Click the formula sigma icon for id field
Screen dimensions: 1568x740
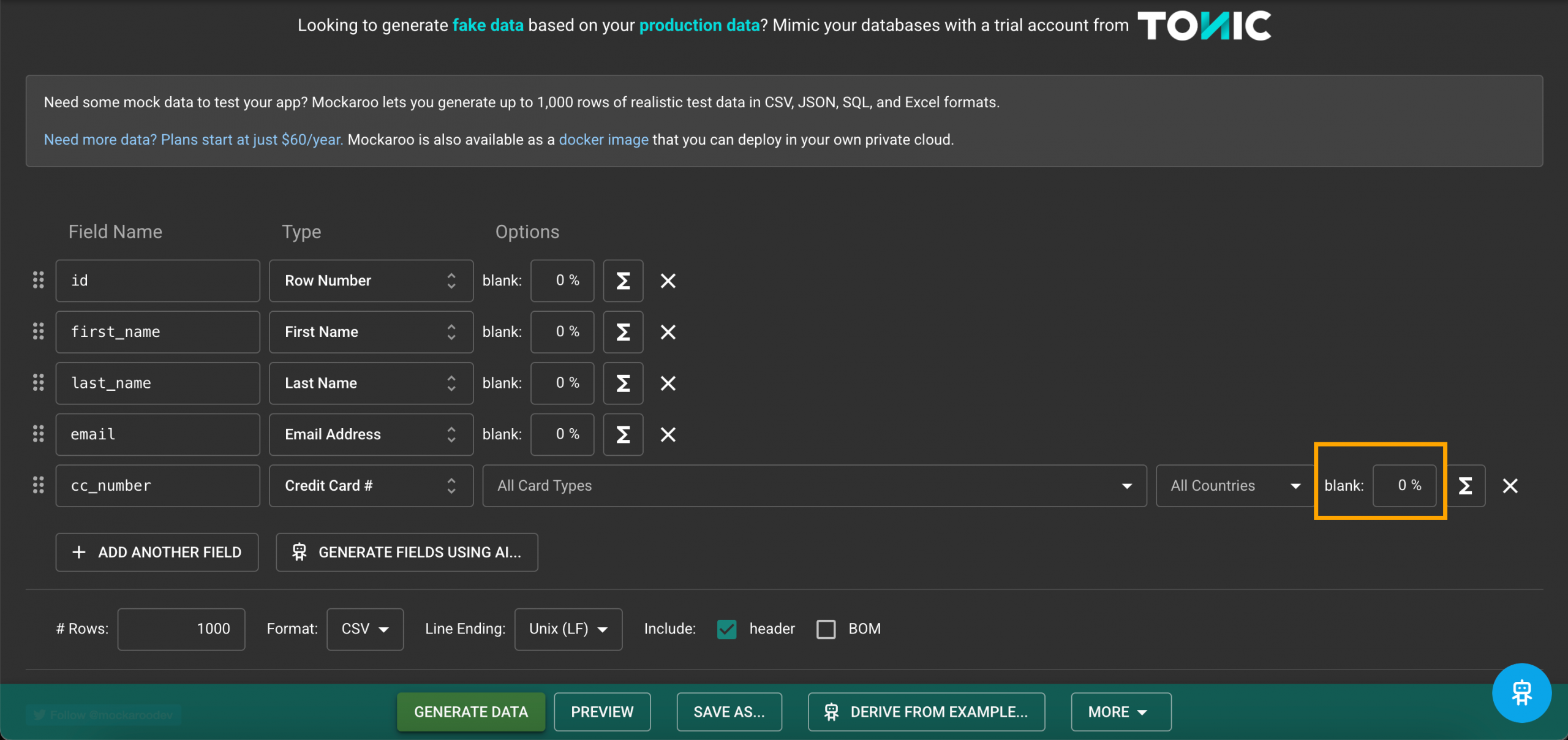tap(623, 281)
